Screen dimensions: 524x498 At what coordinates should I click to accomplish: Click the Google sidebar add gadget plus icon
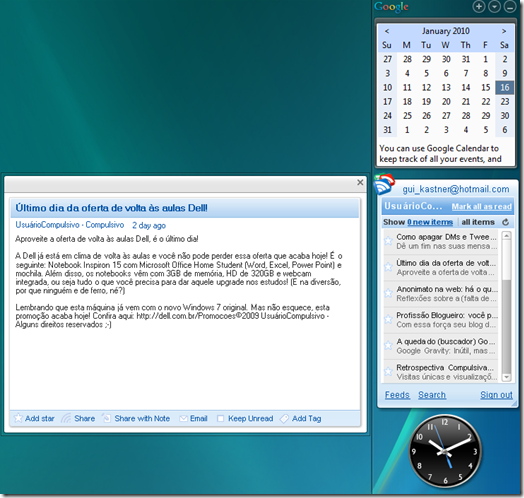click(479, 6)
